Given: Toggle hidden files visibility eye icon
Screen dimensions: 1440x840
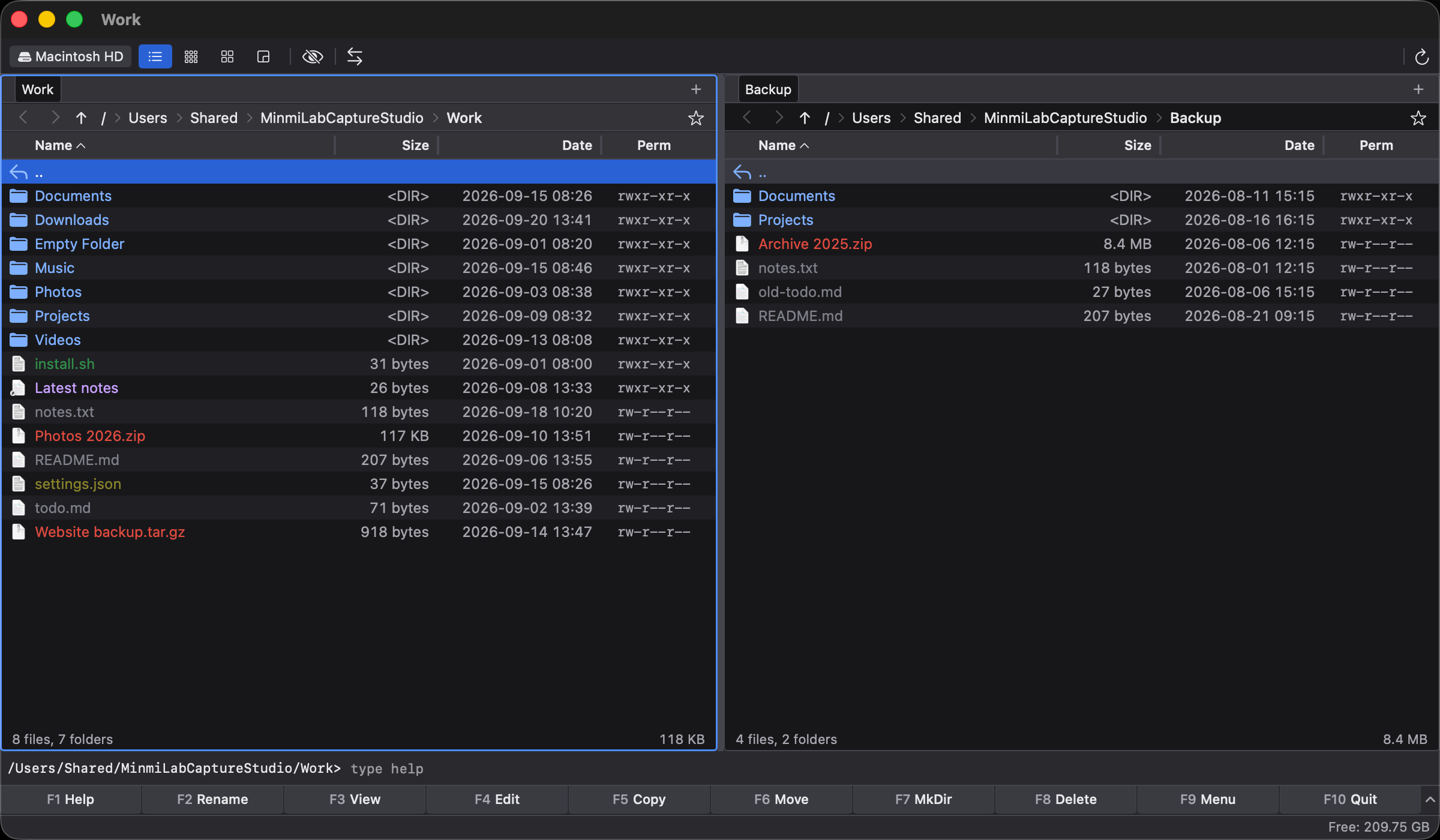Looking at the screenshot, I should click(313, 56).
